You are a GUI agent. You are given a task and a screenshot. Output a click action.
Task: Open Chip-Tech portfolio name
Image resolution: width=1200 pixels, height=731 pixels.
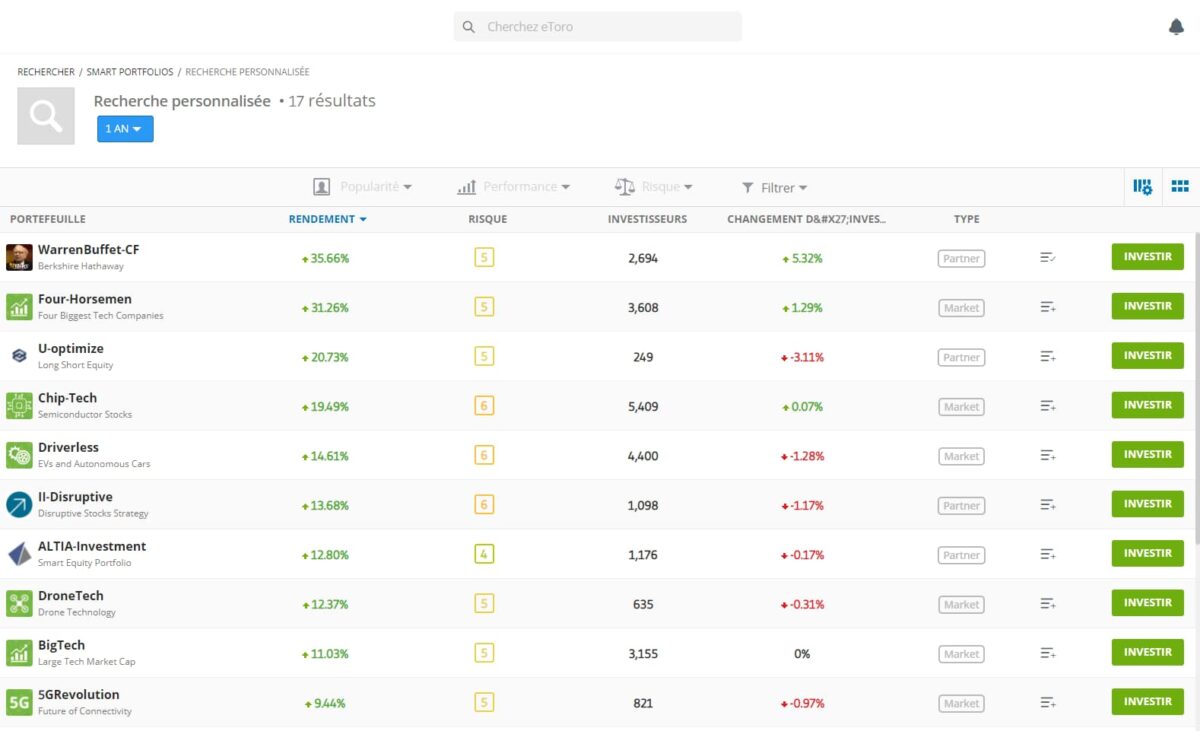coord(67,398)
